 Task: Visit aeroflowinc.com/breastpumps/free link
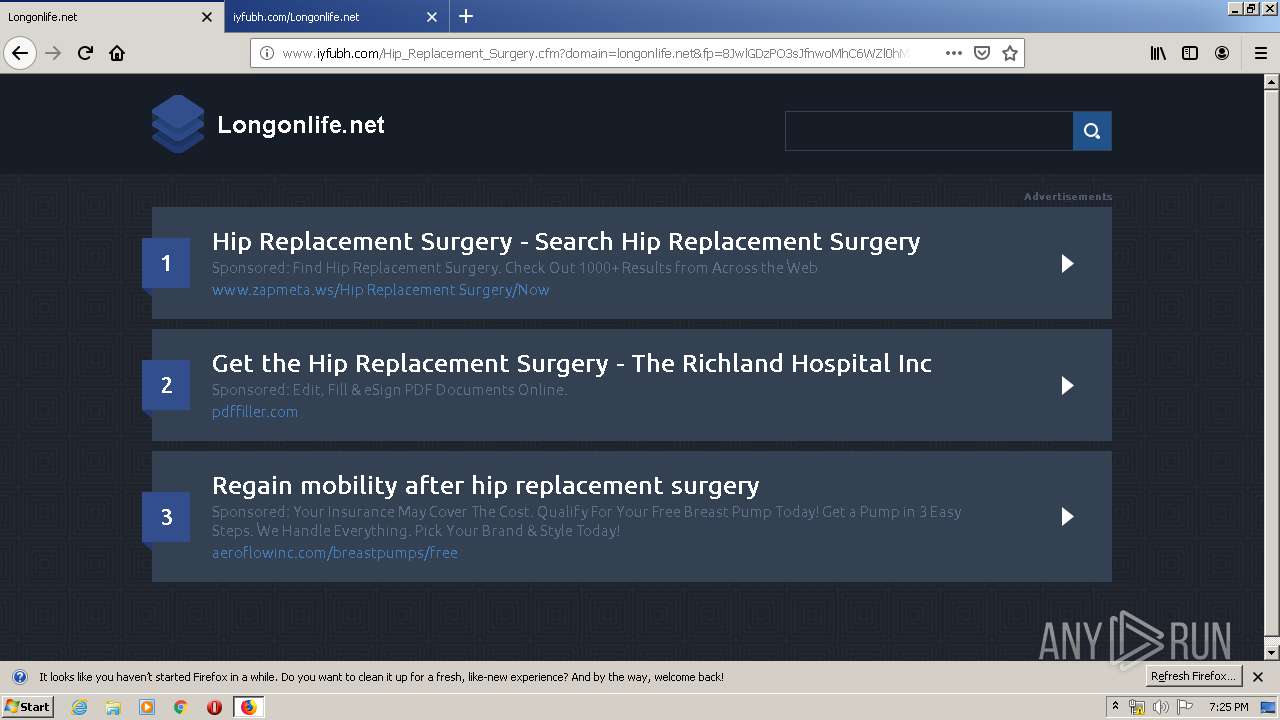[335, 553]
